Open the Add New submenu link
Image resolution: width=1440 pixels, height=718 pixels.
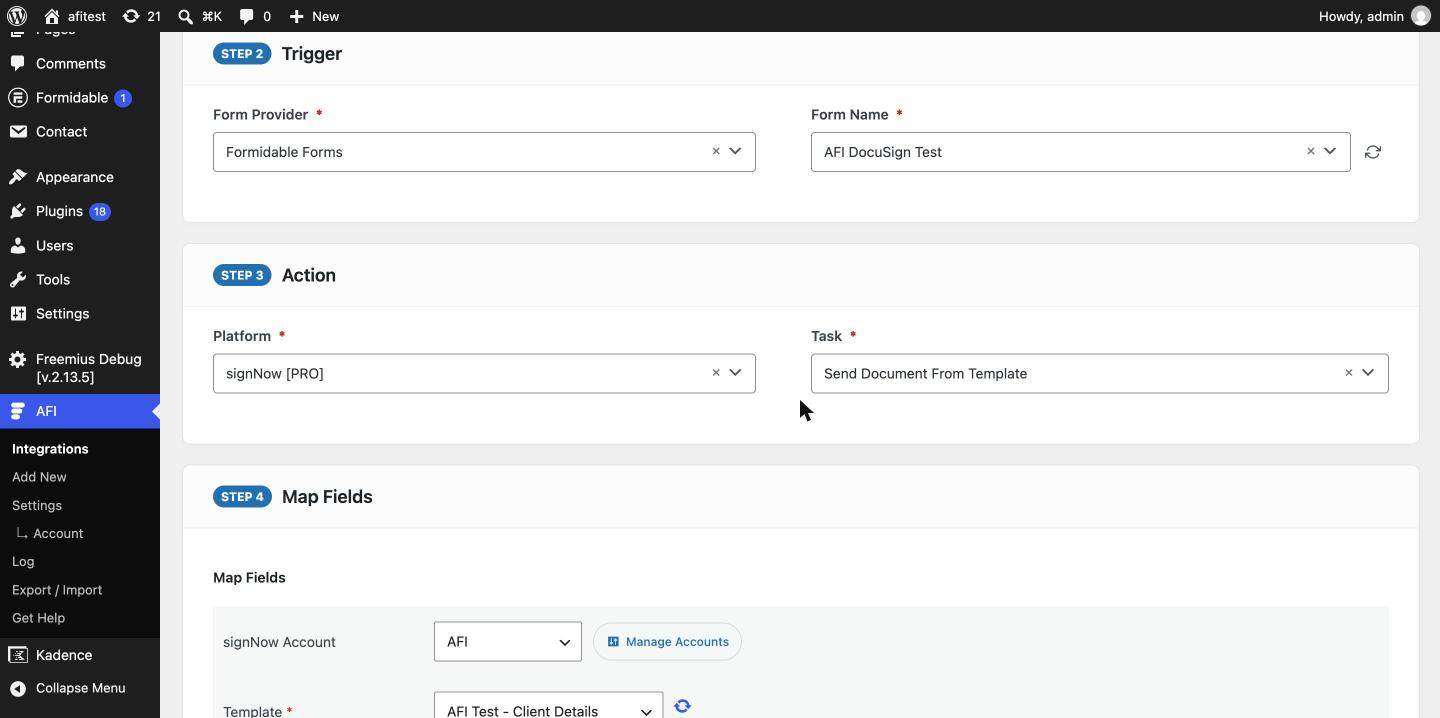[39, 477]
